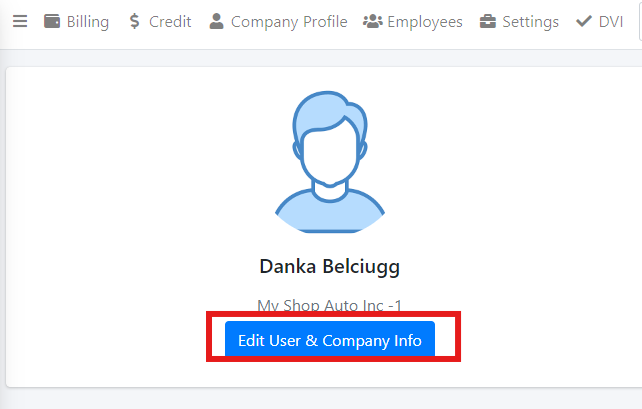Switch to Company Profile text label
This screenshot has height=409, width=642.
(289, 22)
